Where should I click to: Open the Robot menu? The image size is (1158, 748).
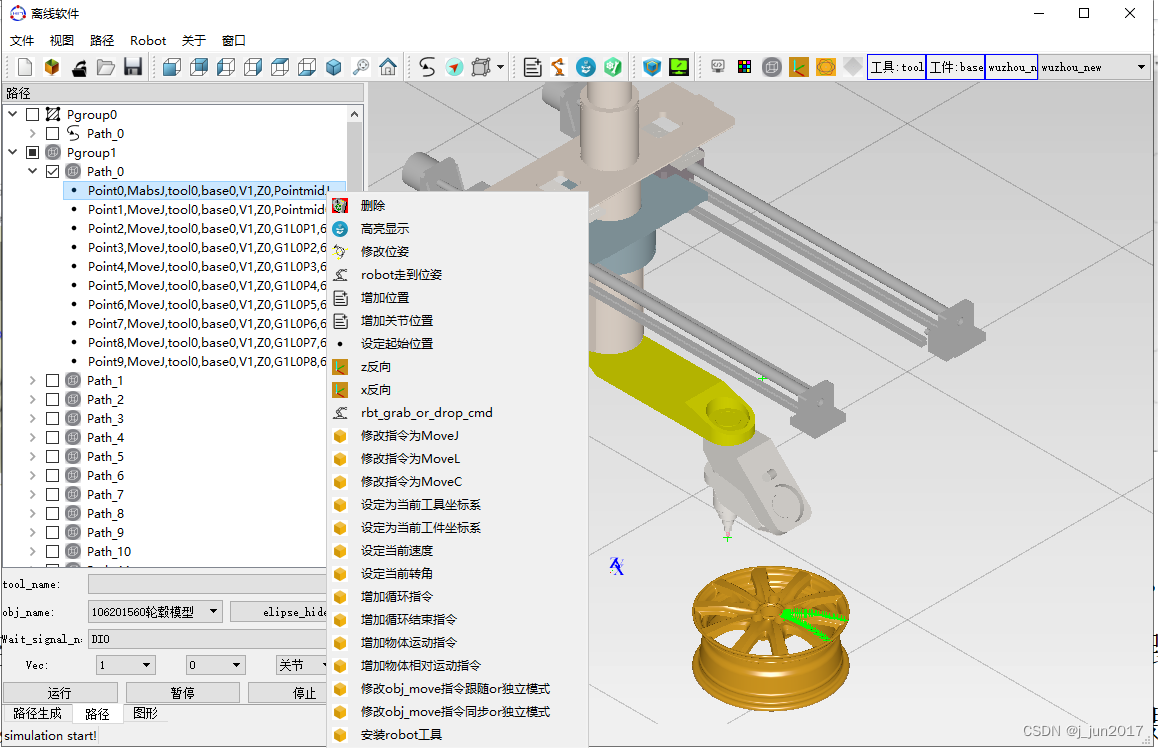click(x=148, y=41)
